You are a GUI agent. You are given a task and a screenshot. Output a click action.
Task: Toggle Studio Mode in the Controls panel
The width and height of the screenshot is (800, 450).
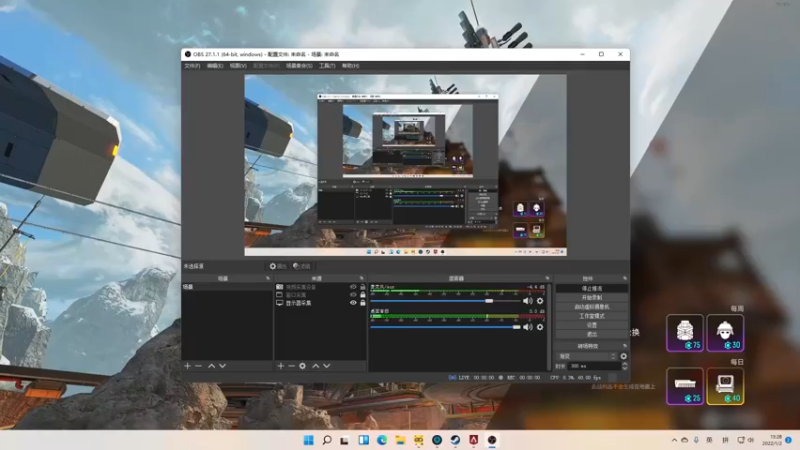point(591,316)
